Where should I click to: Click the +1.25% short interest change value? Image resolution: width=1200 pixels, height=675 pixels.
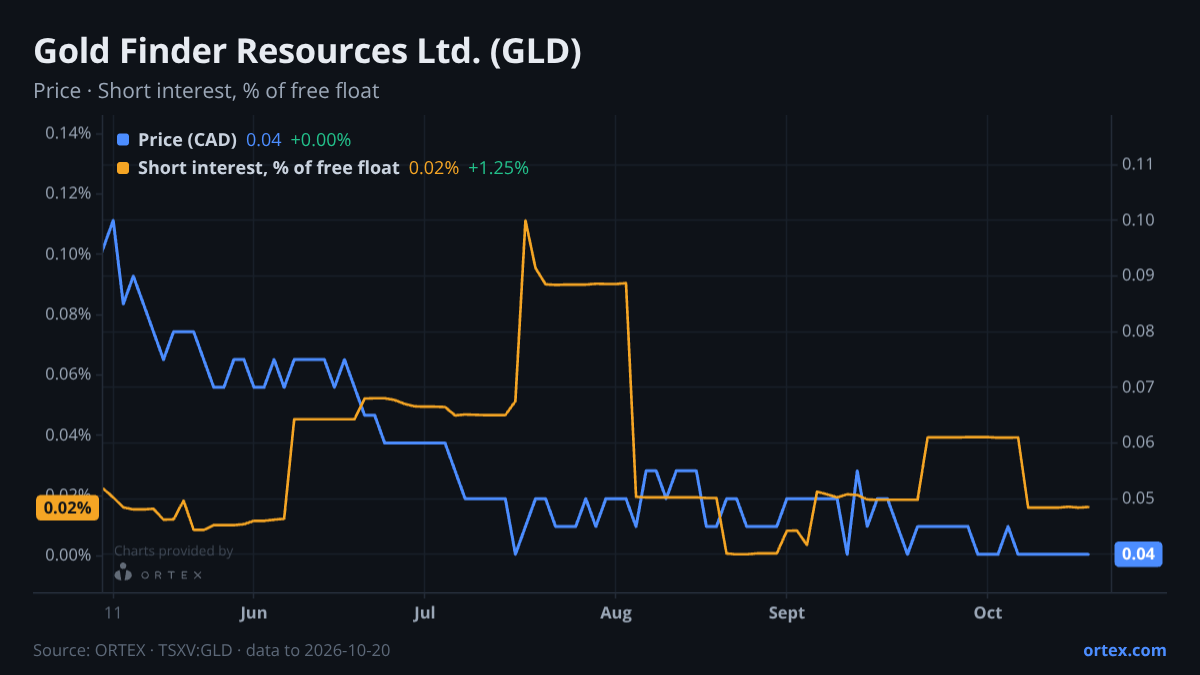498,168
